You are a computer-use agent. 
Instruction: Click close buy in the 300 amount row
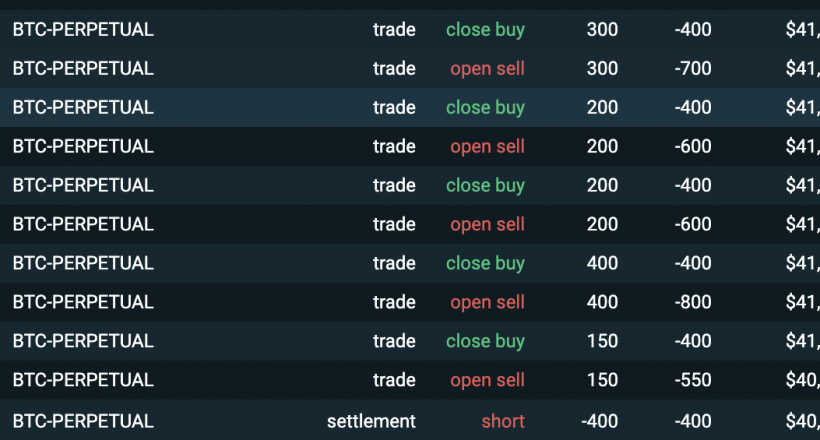click(x=485, y=30)
